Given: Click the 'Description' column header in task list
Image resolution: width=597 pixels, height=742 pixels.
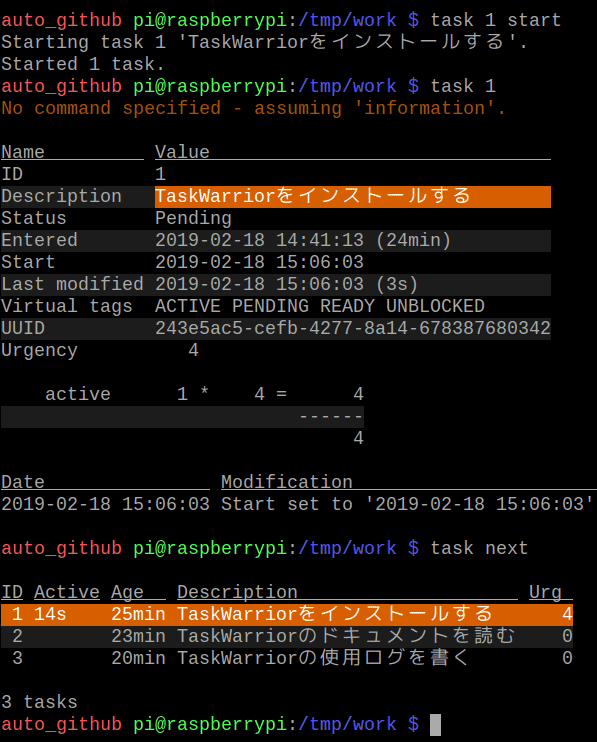Looking at the screenshot, I should (x=237, y=592).
